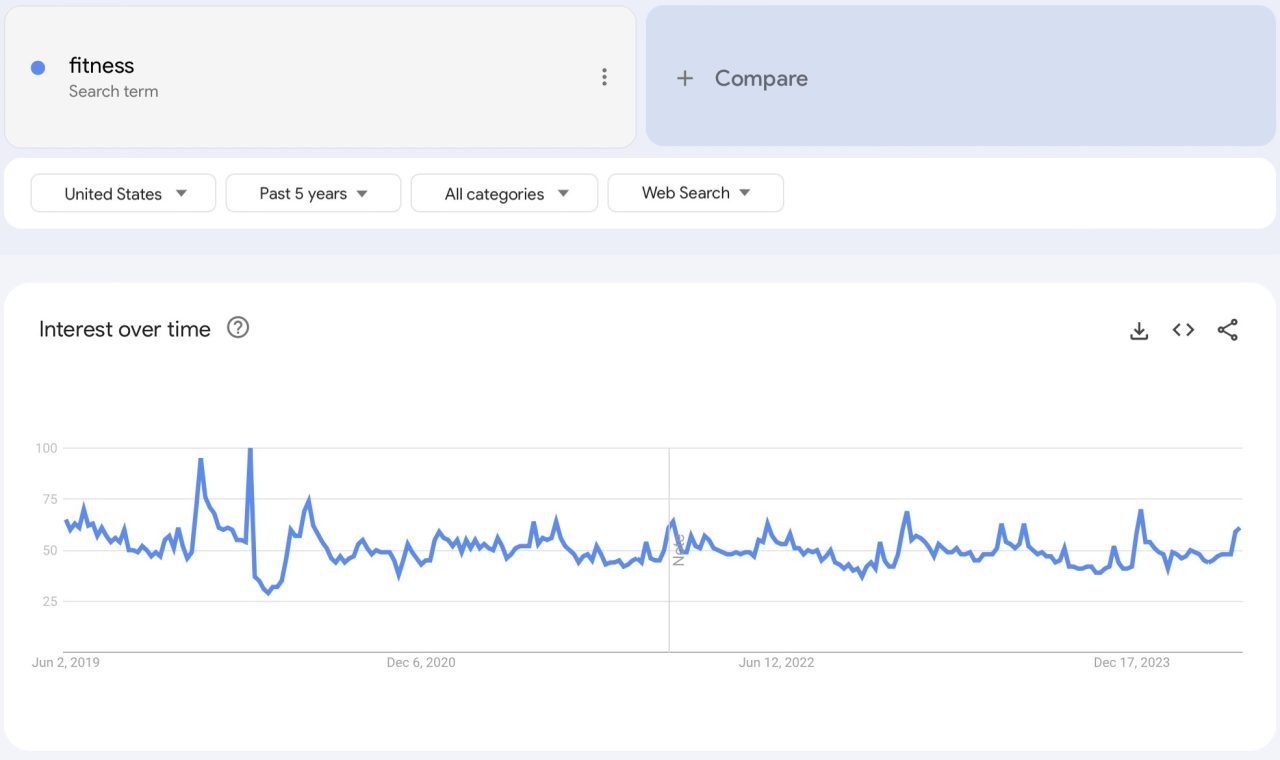Open the Web Search type dropdown
The height and width of the screenshot is (760, 1280).
pyautogui.click(x=695, y=192)
